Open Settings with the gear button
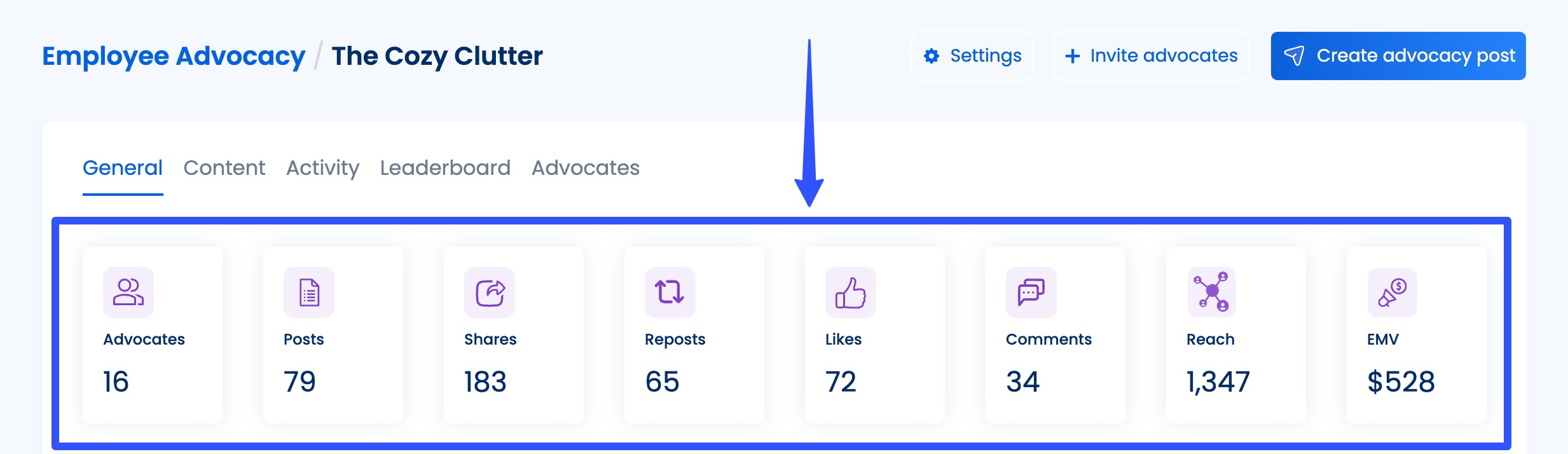The height and width of the screenshot is (454, 1568). (x=972, y=56)
